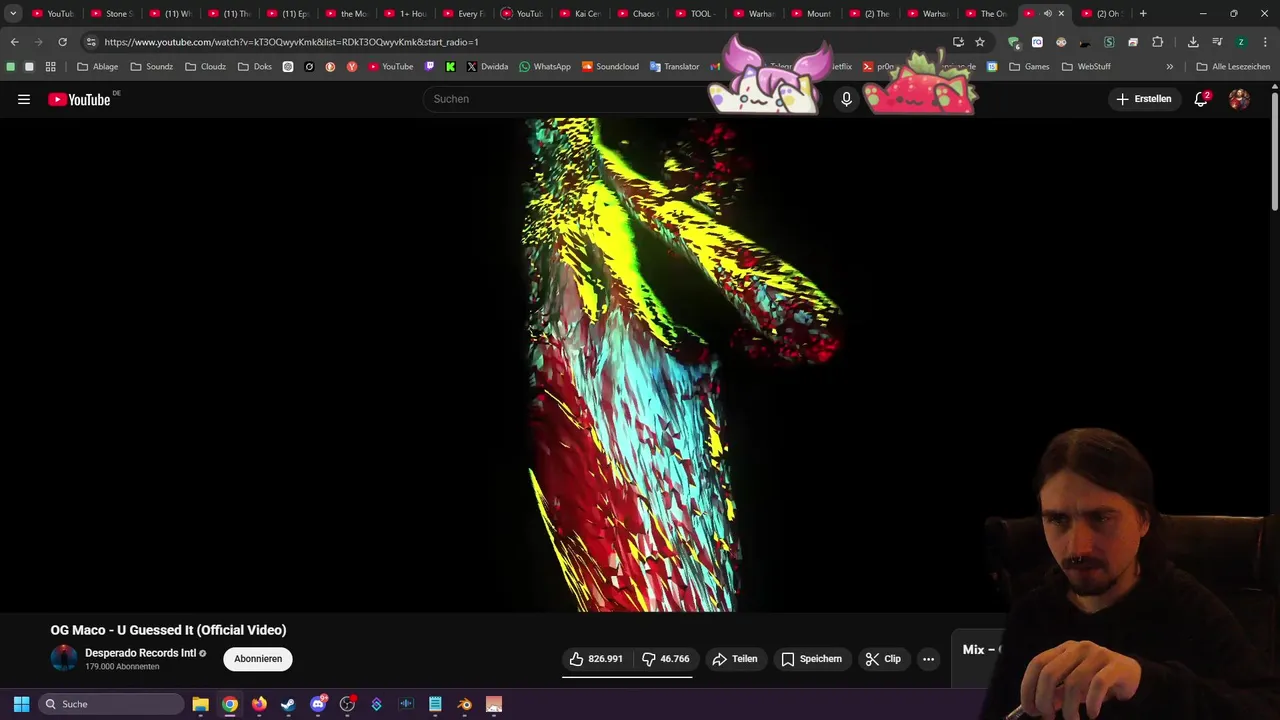Open Blender from taskbar

coord(464,704)
